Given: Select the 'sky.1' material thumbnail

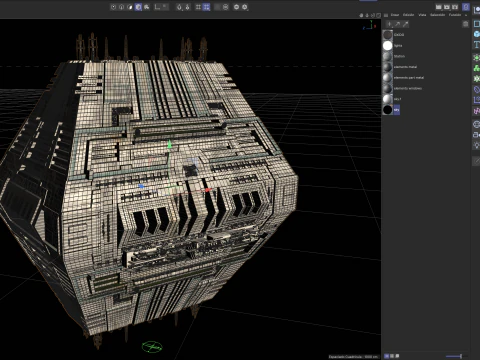Looking at the screenshot, I should pos(388,99).
